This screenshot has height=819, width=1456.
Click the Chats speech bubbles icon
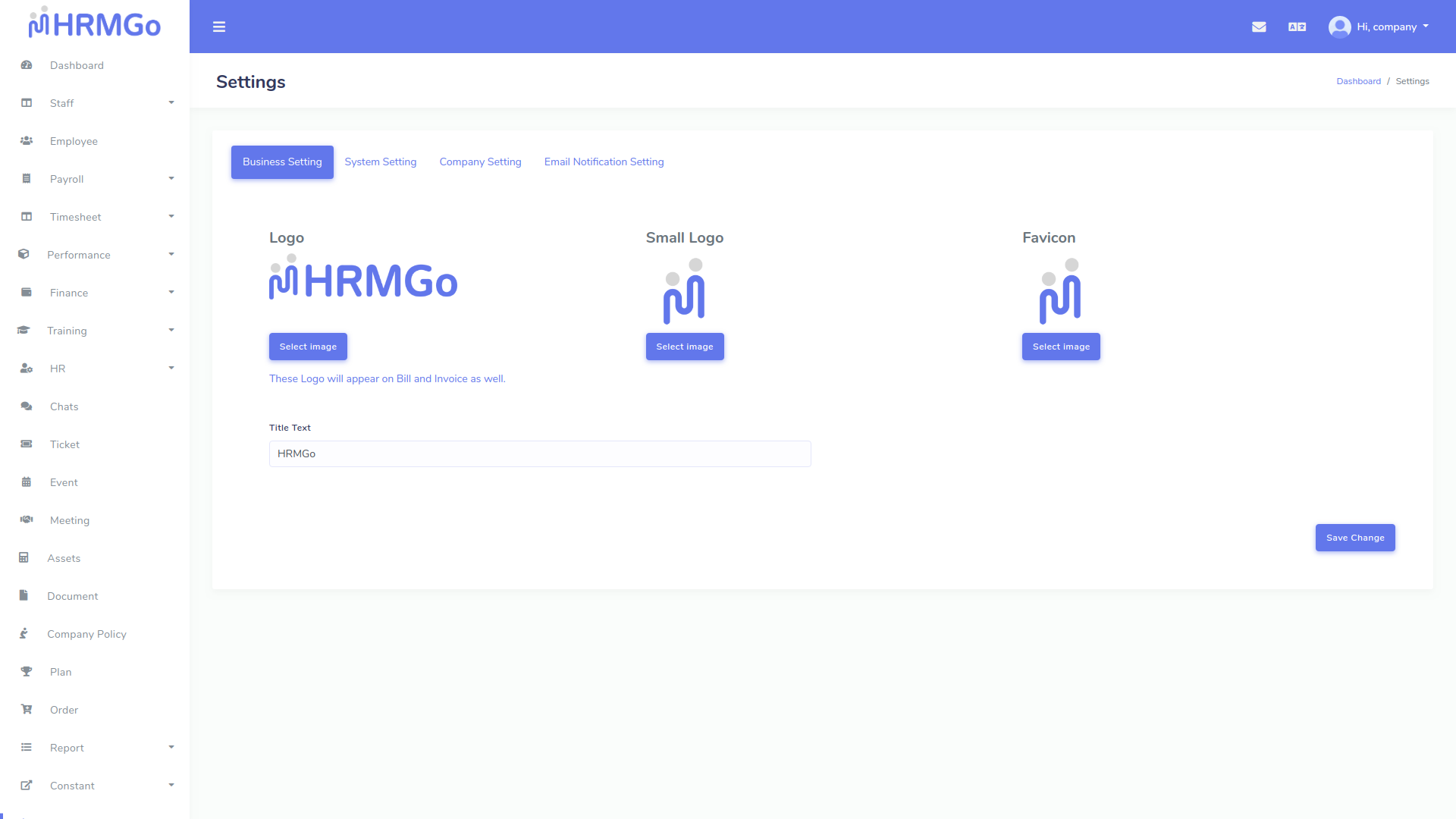tap(27, 406)
